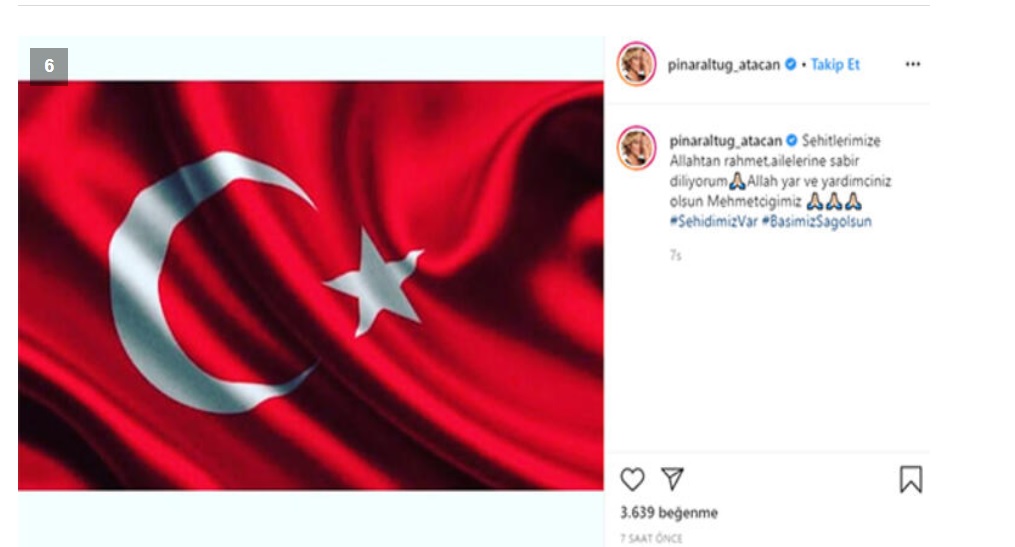1015x547 pixels.
Task: Like the post with the heart icon
Action: pyautogui.click(x=632, y=480)
